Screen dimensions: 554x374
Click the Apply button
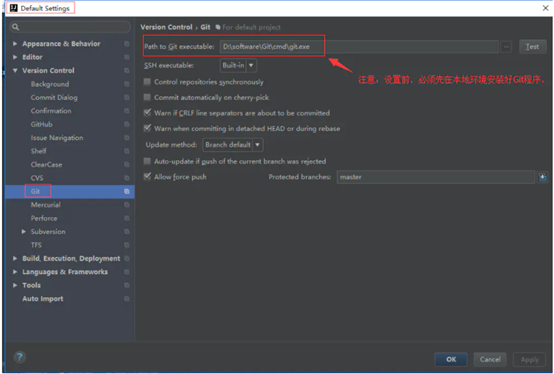530,360
